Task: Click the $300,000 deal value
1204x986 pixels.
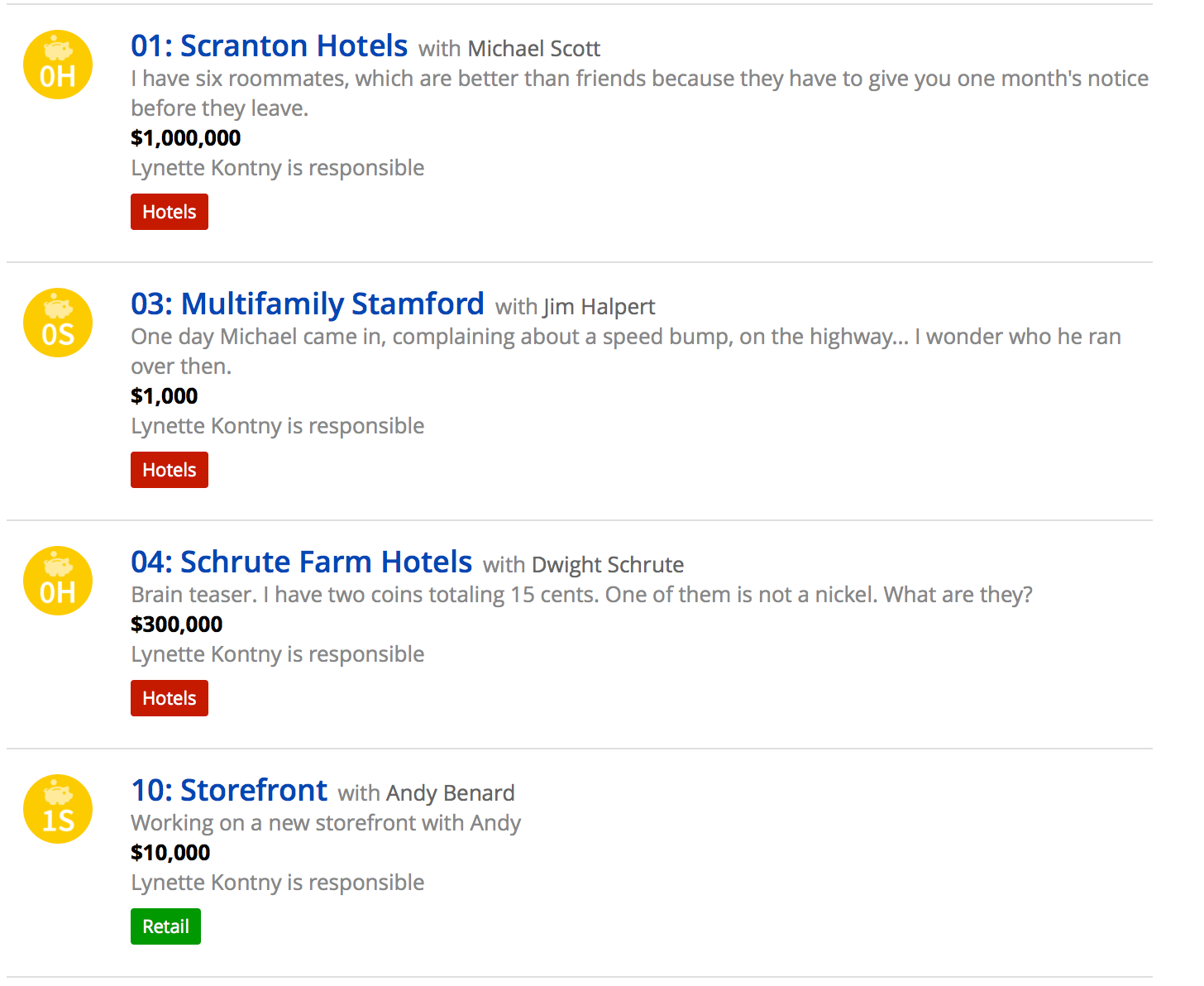Action: point(177,625)
